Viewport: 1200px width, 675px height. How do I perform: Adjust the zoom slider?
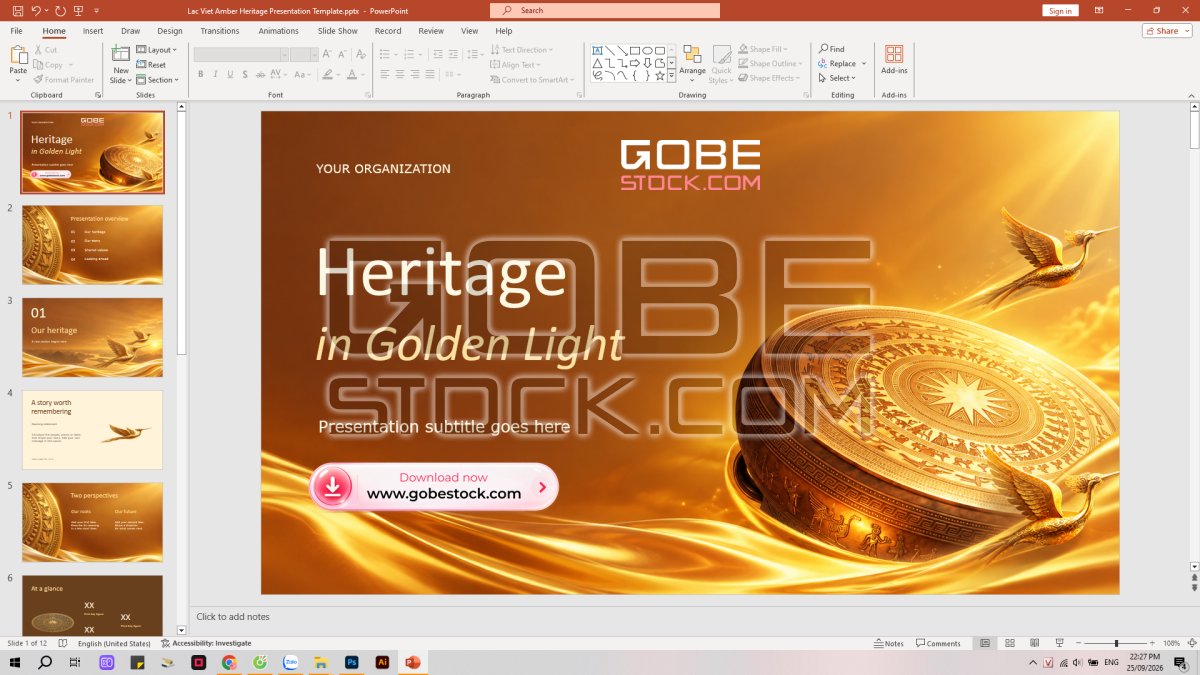pos(1116,643)
